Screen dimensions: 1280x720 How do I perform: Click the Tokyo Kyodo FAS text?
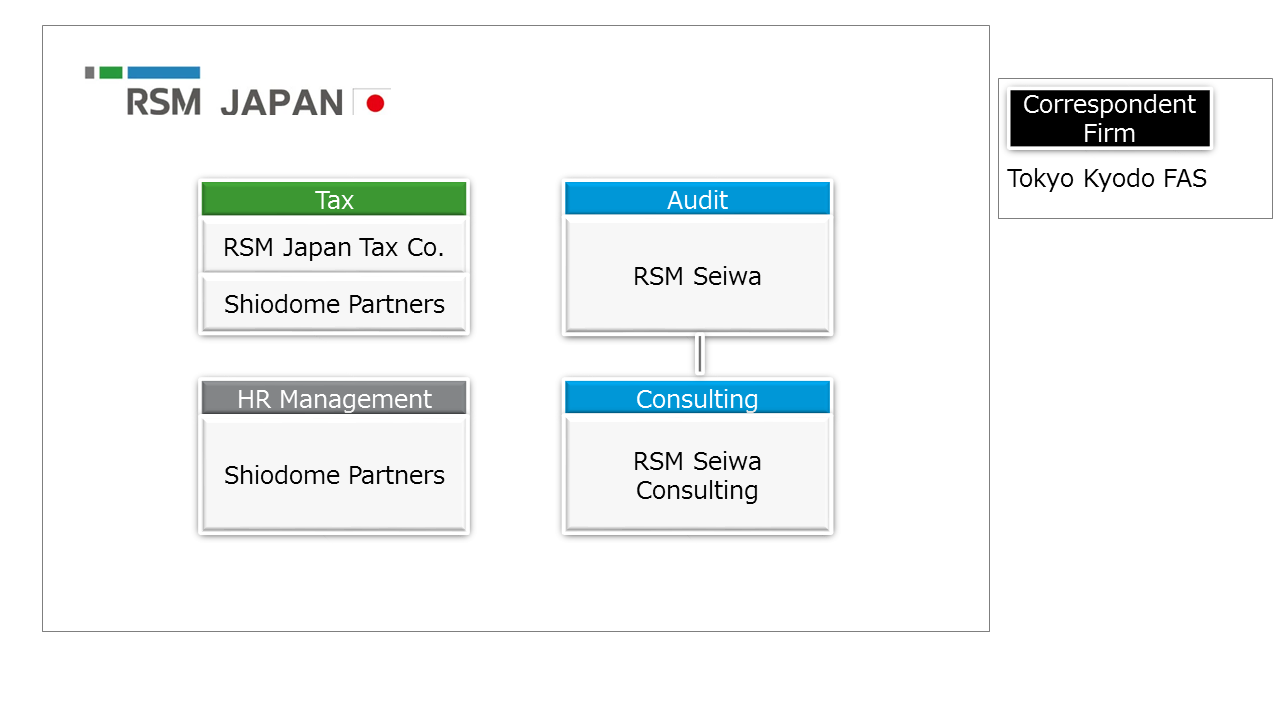tap(1107, 178)
